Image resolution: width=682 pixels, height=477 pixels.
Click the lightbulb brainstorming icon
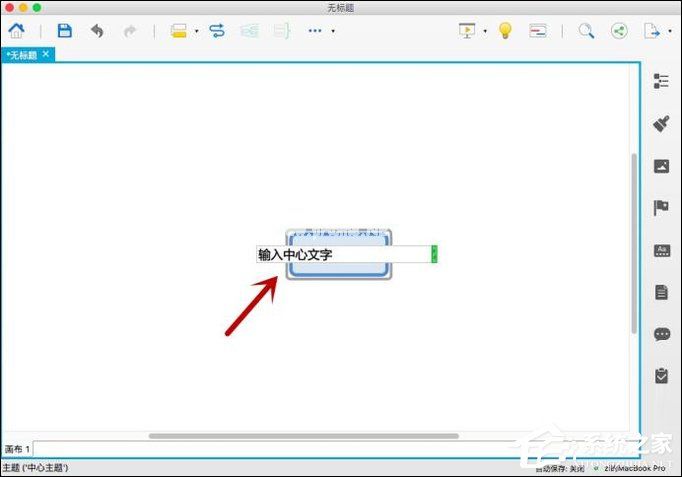click(505, 31)
